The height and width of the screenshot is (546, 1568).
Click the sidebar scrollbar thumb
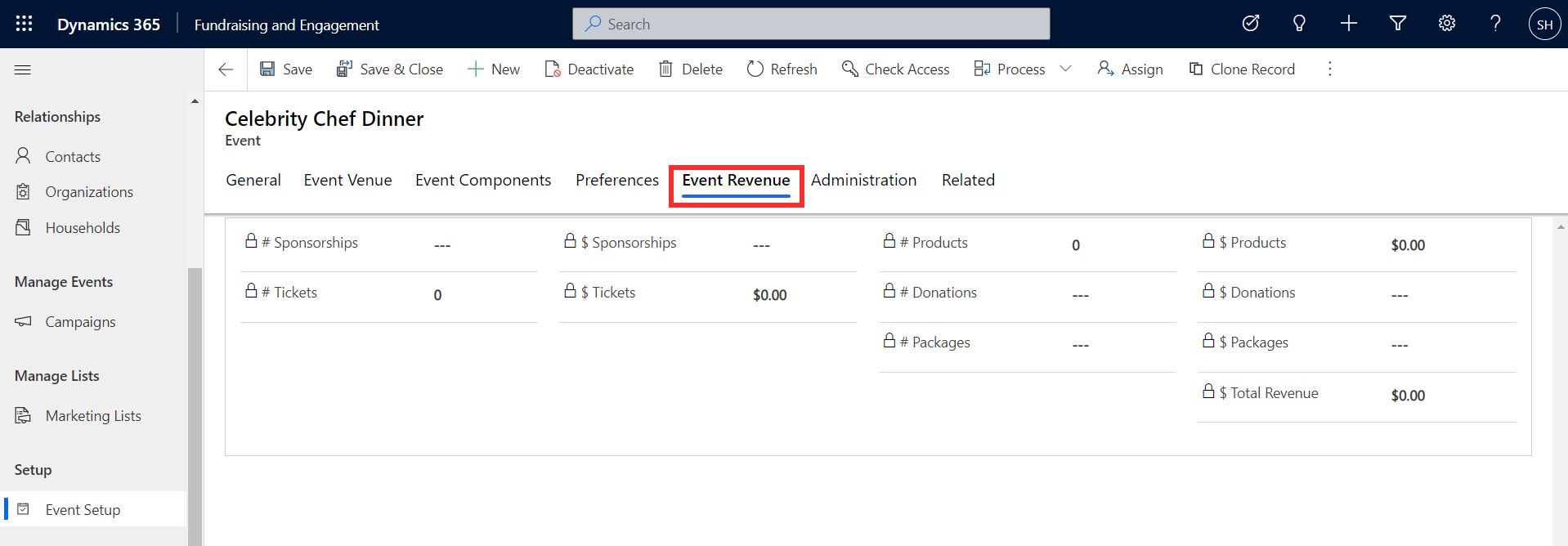[x=195, y=406]
